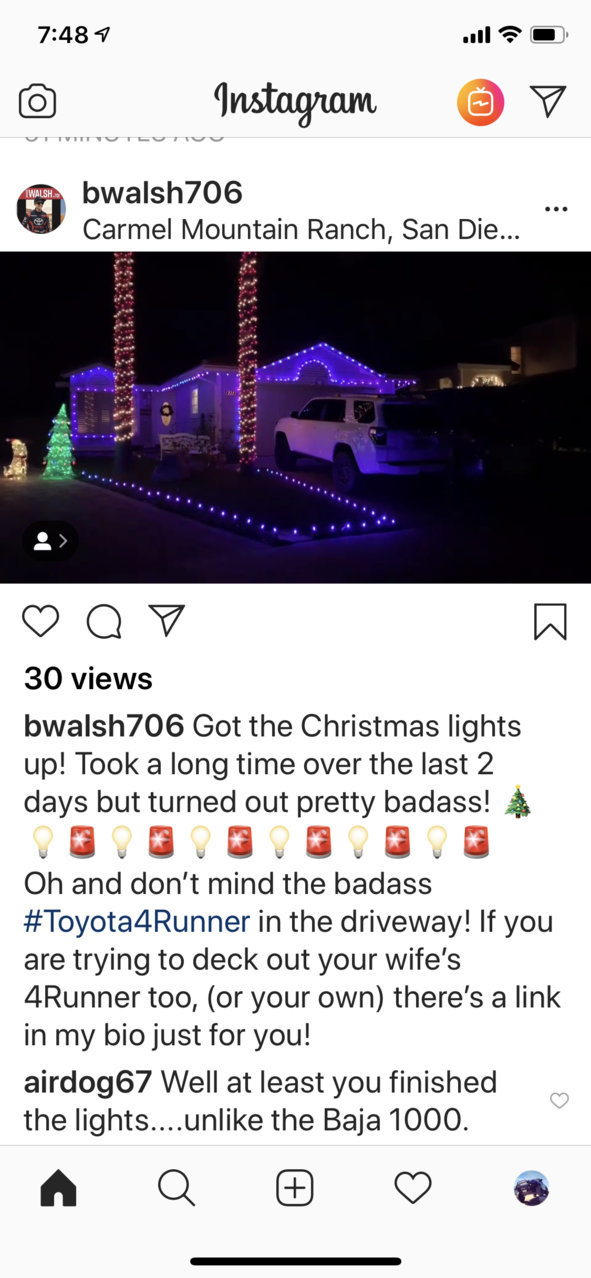The image size is (591, 1278).
Task: Go to the Home tab
Action: pos(58,1188)
